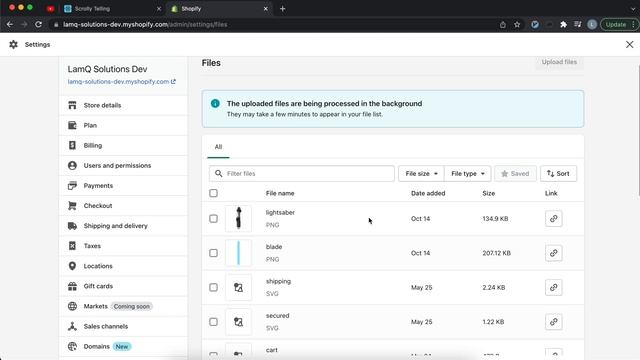The image size is (640, 360).
Task: Copy link icon for lightsaber file
Action: tap(553, 219)
